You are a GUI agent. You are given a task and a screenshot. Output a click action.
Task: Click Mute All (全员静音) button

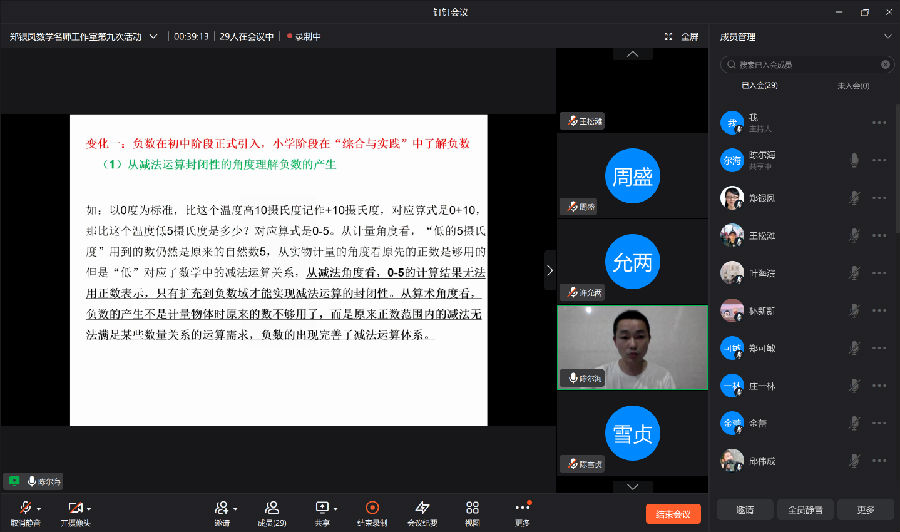[805, 509]
